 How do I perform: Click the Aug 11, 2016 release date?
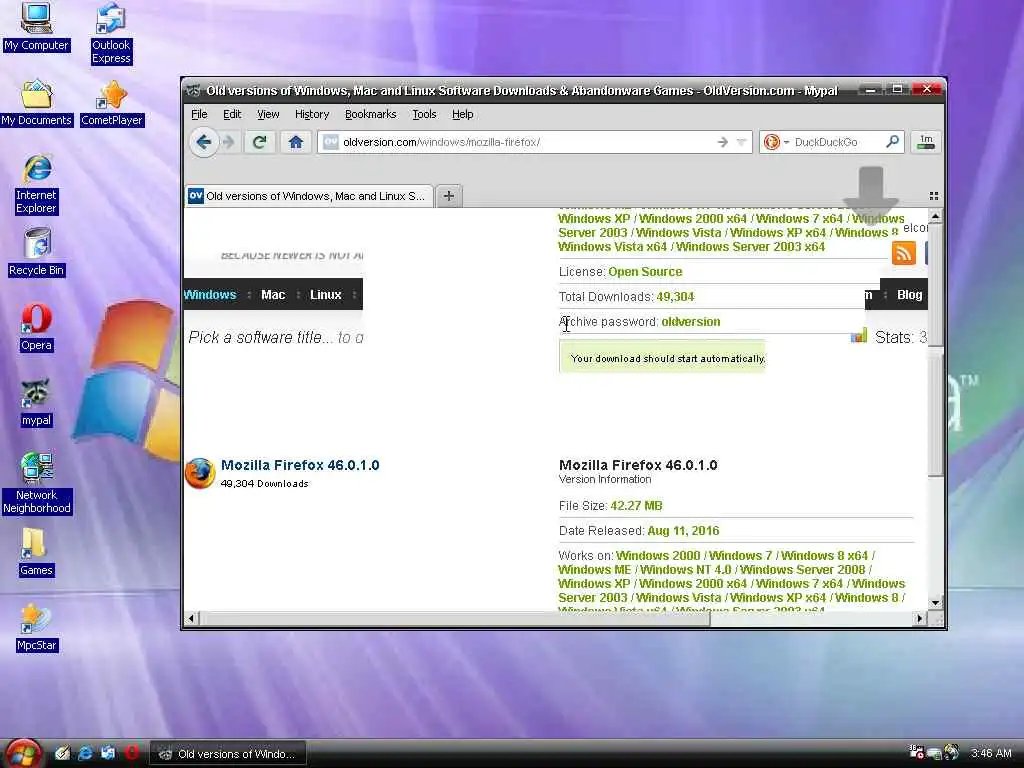point(683,530)
